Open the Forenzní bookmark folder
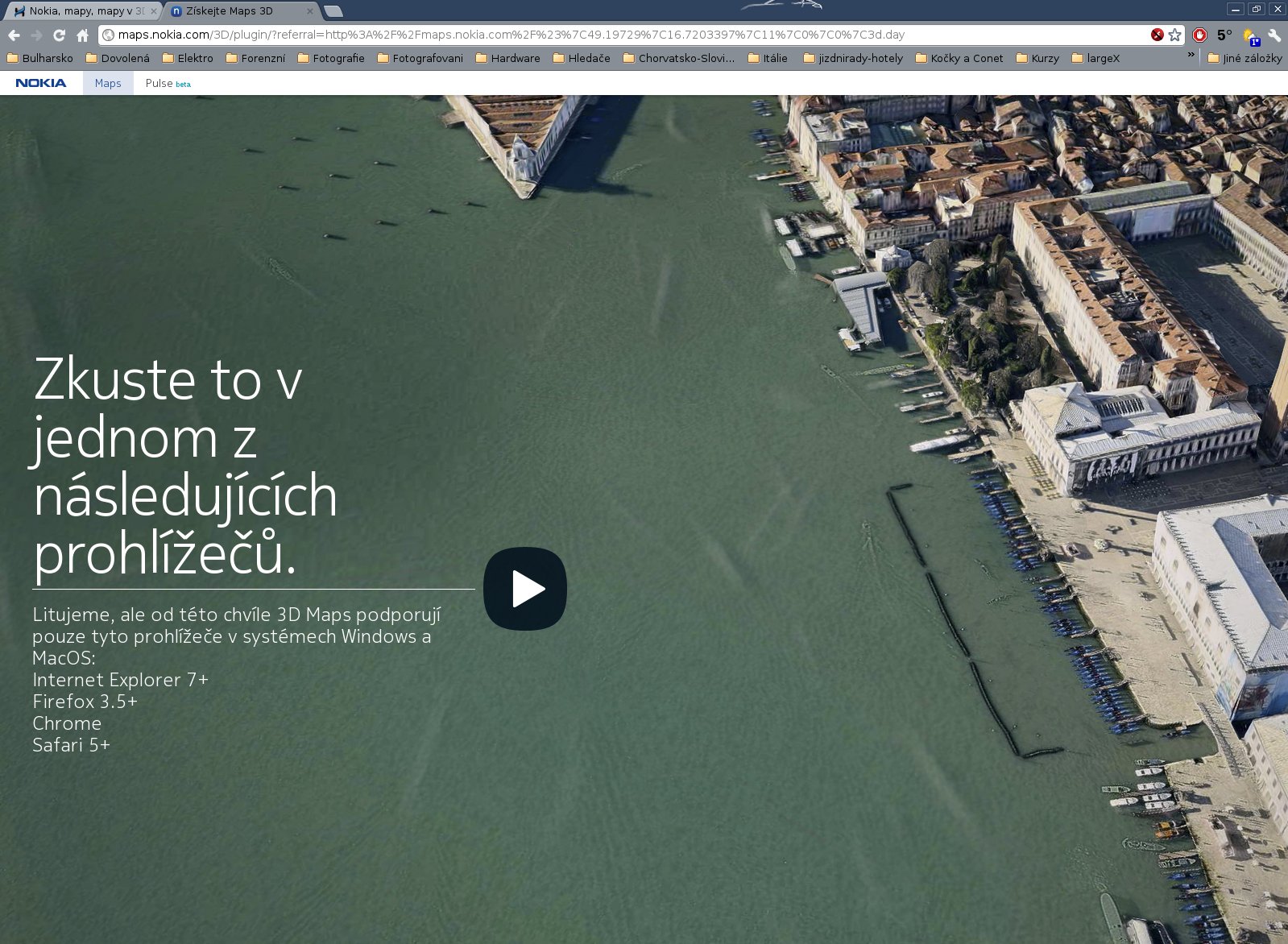The image size is (1288, 944). [255, 58]
